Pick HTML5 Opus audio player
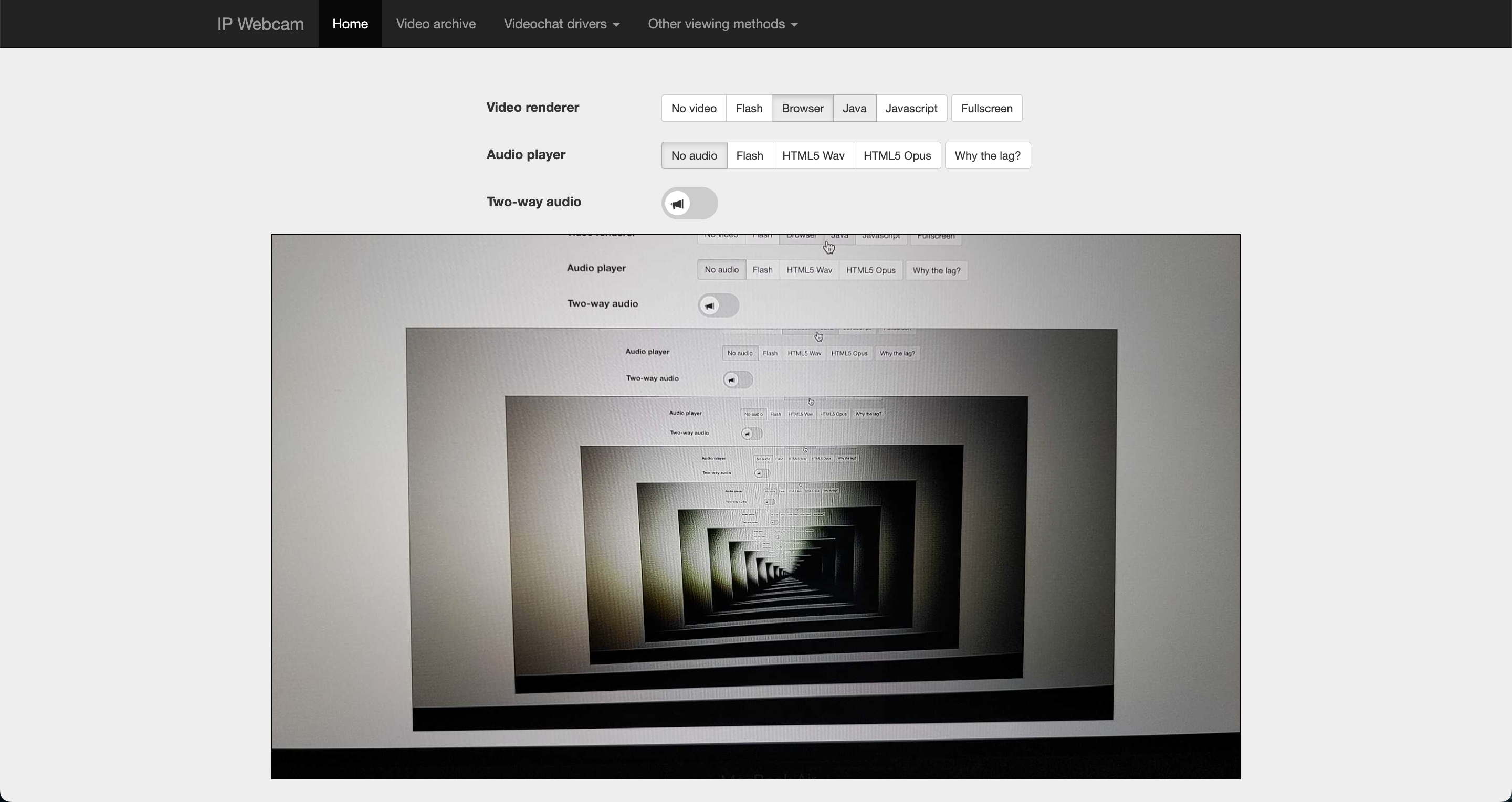 tap(896, 155)
